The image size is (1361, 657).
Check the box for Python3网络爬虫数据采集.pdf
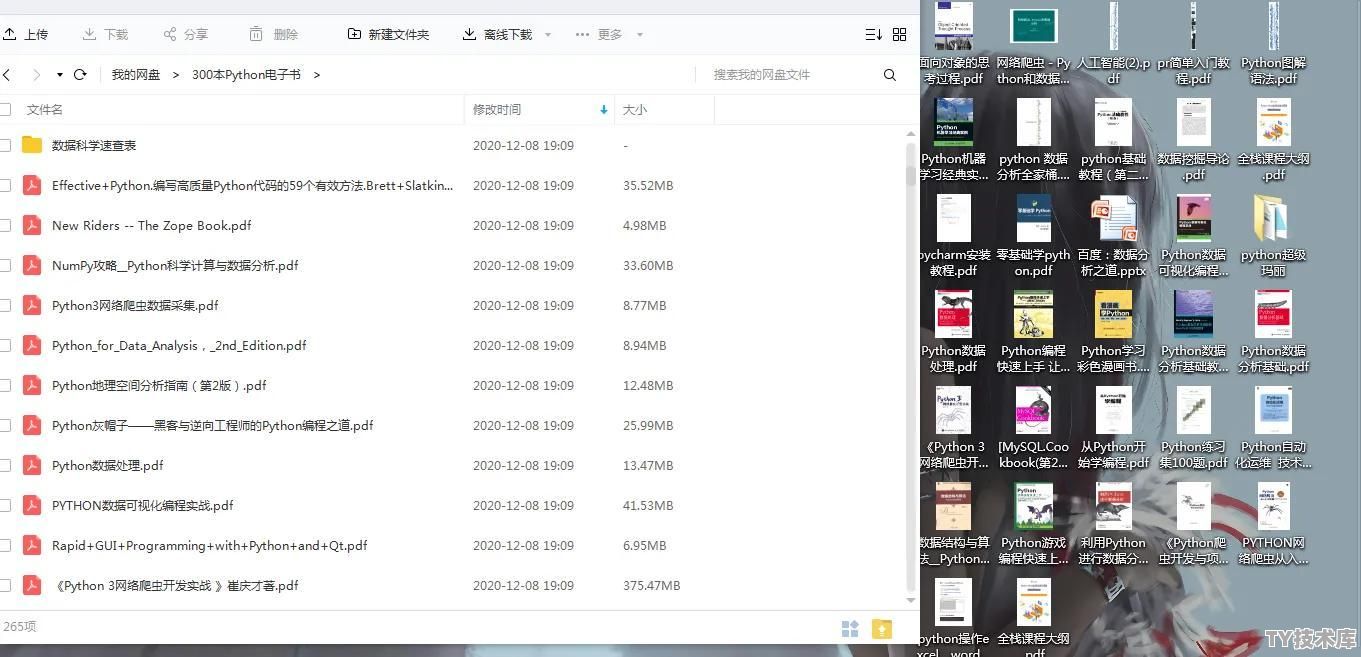pos(5,305)
